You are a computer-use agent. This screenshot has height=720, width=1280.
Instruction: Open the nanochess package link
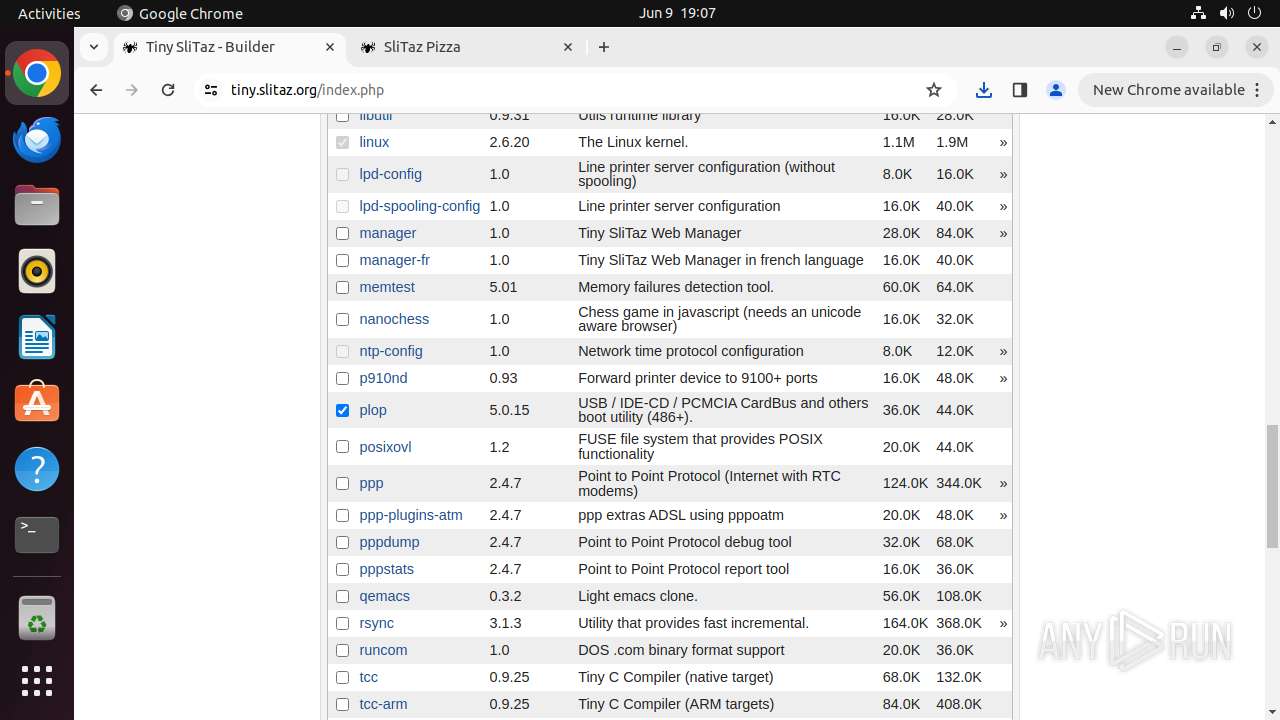coord(394,319)
